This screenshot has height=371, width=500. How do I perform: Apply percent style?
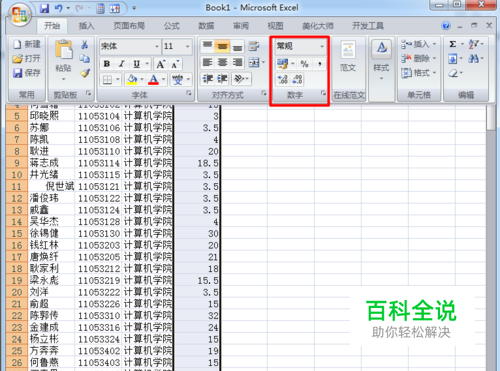pyautogui.click(x=304, y=64)
